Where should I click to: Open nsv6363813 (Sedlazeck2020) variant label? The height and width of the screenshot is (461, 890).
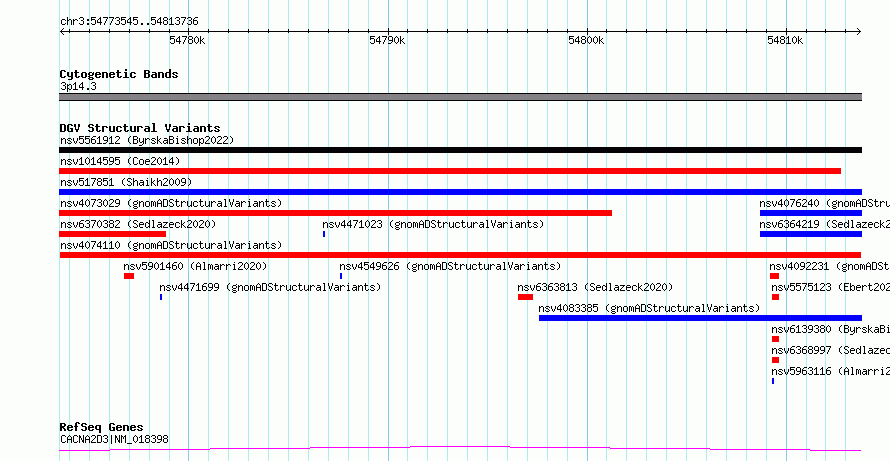point(595,287)
